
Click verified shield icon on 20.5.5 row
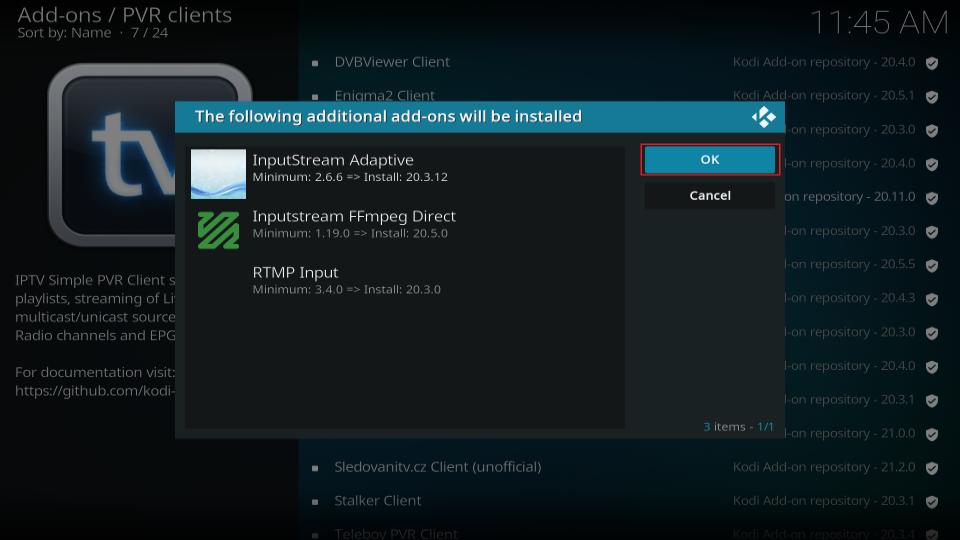932,266
